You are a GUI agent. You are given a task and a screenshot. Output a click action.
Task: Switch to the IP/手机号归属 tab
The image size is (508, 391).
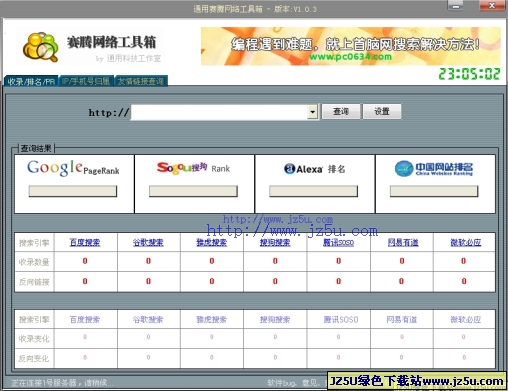coord(86,81)
